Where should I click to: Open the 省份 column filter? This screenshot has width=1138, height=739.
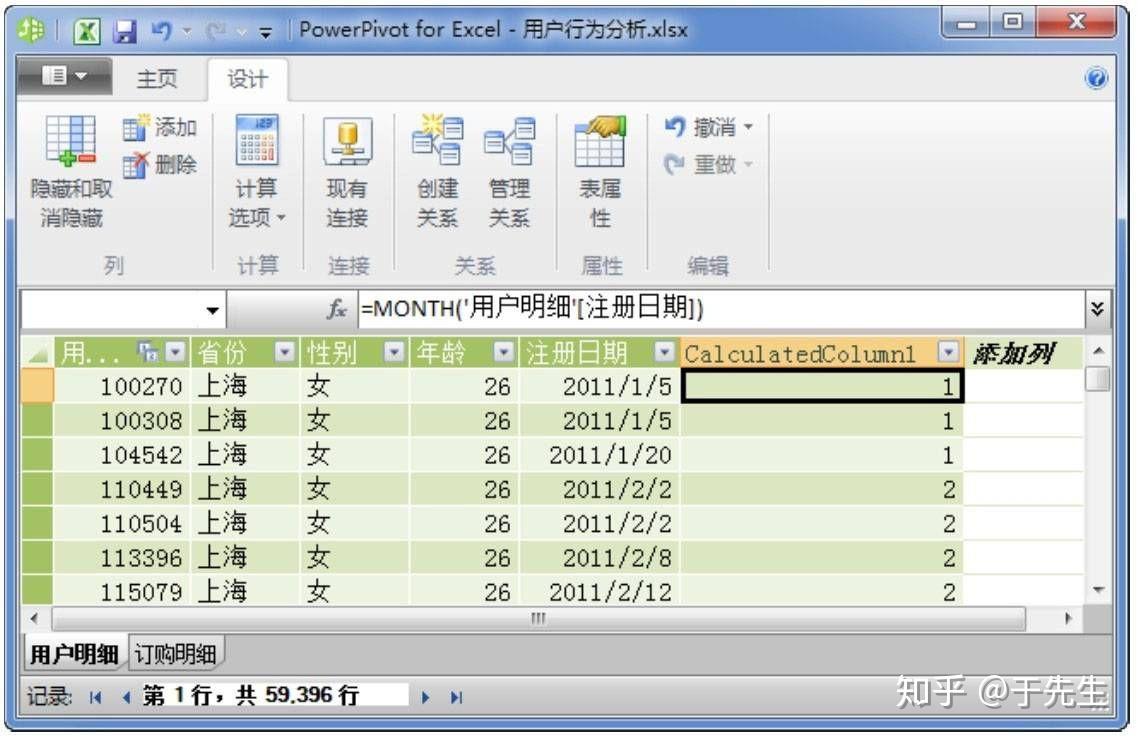click(284, 352)
